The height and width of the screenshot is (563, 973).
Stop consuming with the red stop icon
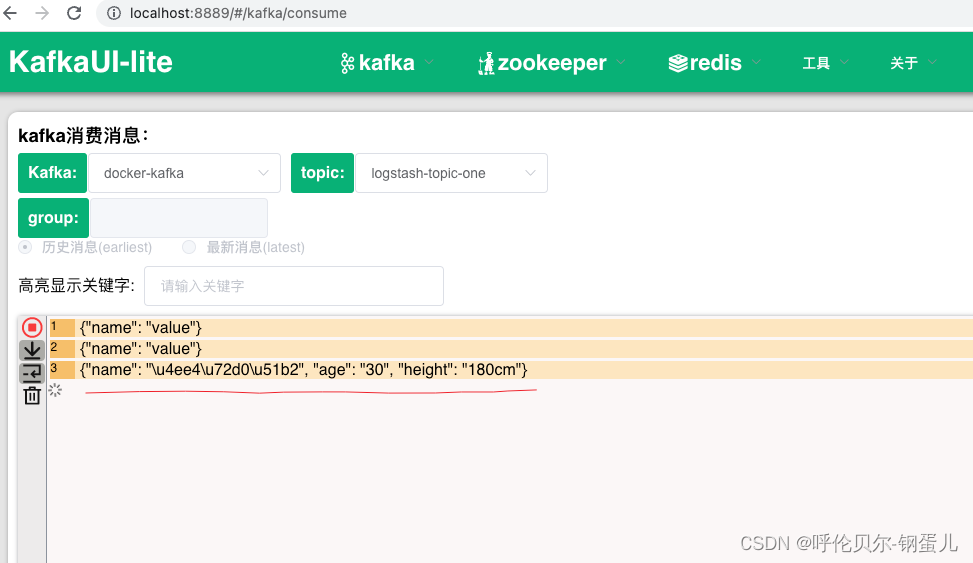(32, 327)
